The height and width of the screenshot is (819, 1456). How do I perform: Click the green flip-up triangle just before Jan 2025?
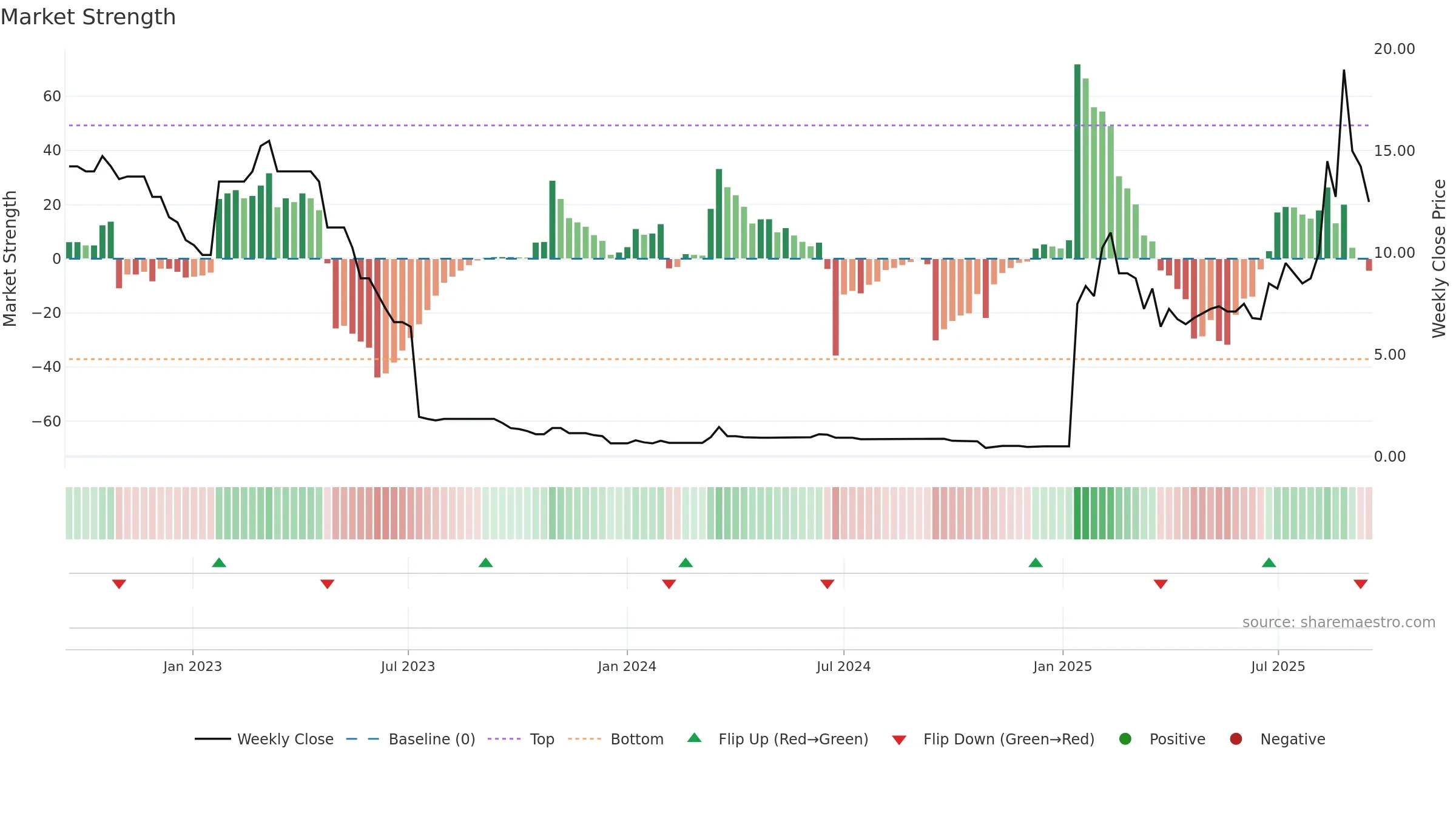[x=1036, y=562]
